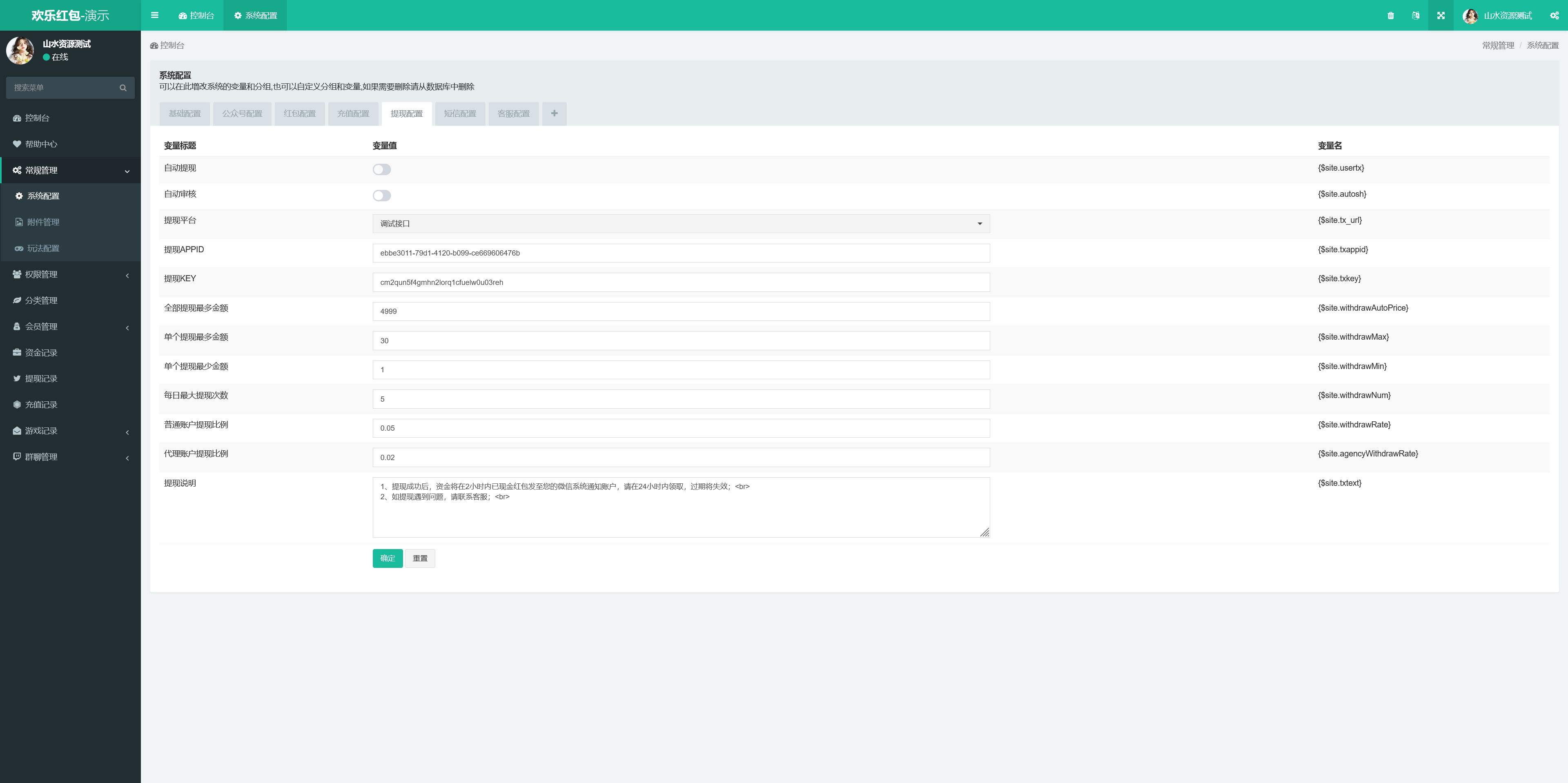
Task: Open the 提现平台 dropdown
Action: (681, 223)
